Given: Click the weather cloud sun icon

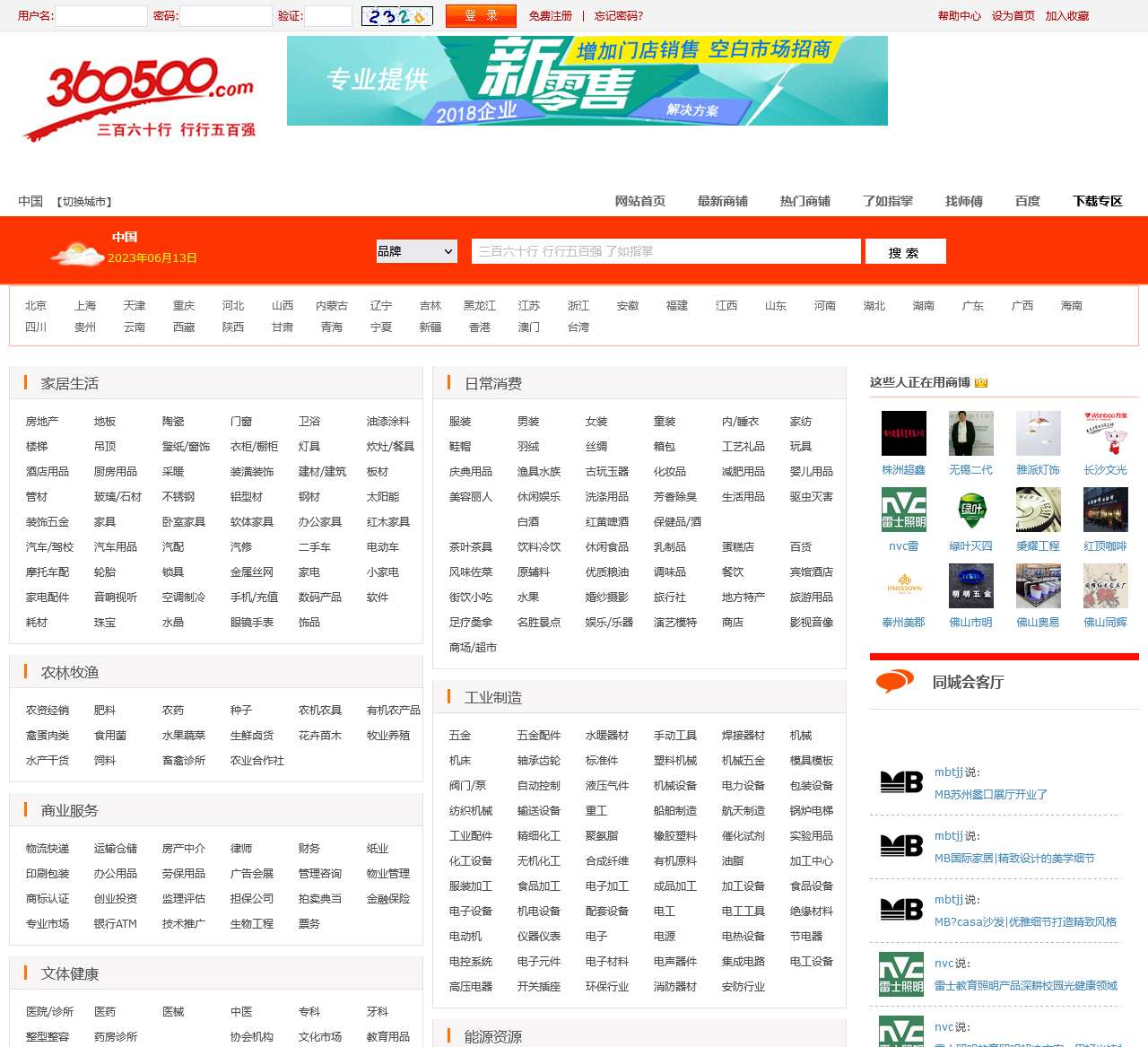Looking at the screenshot, I should coord(77,253).
